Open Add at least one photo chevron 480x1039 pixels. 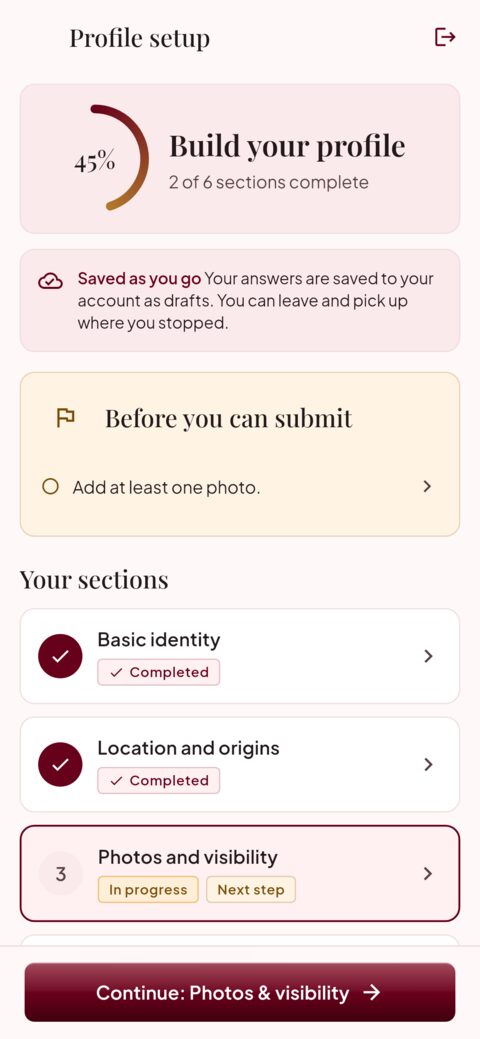[428, 486]
